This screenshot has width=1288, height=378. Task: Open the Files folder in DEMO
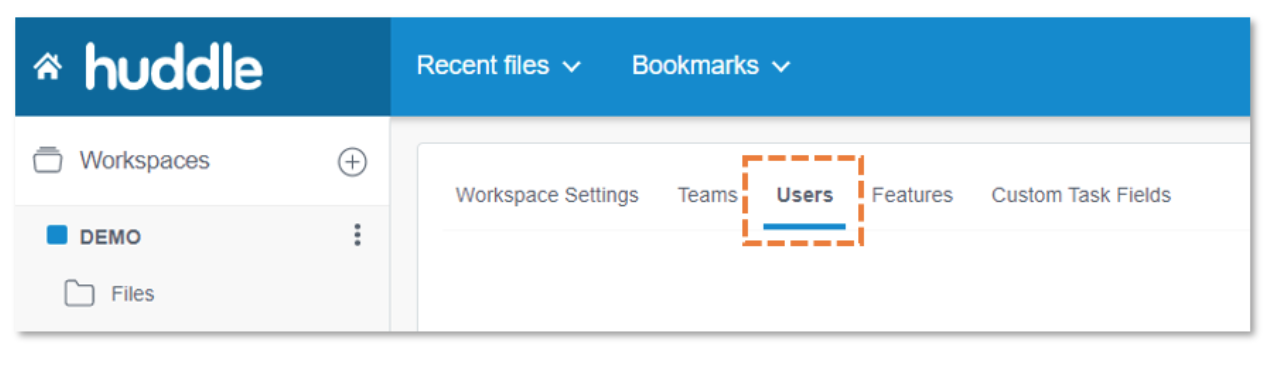point(132,294)
